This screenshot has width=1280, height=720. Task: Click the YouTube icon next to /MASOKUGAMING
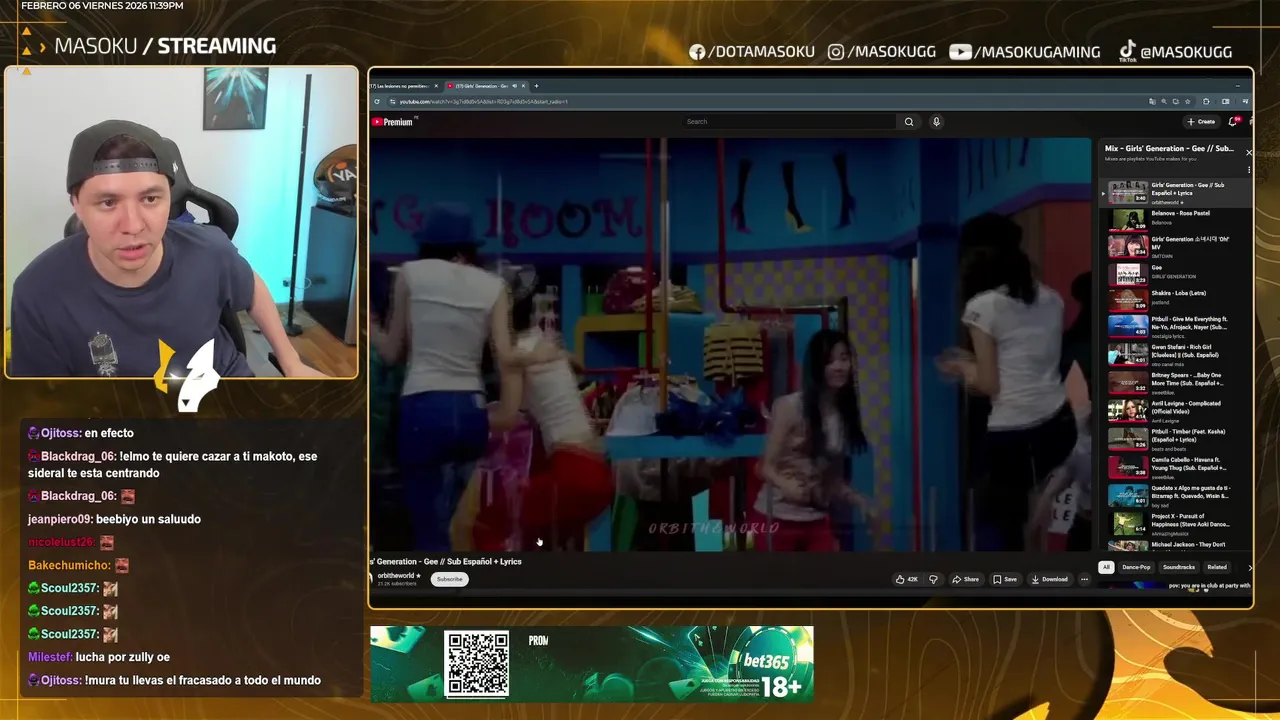[960, 52]
